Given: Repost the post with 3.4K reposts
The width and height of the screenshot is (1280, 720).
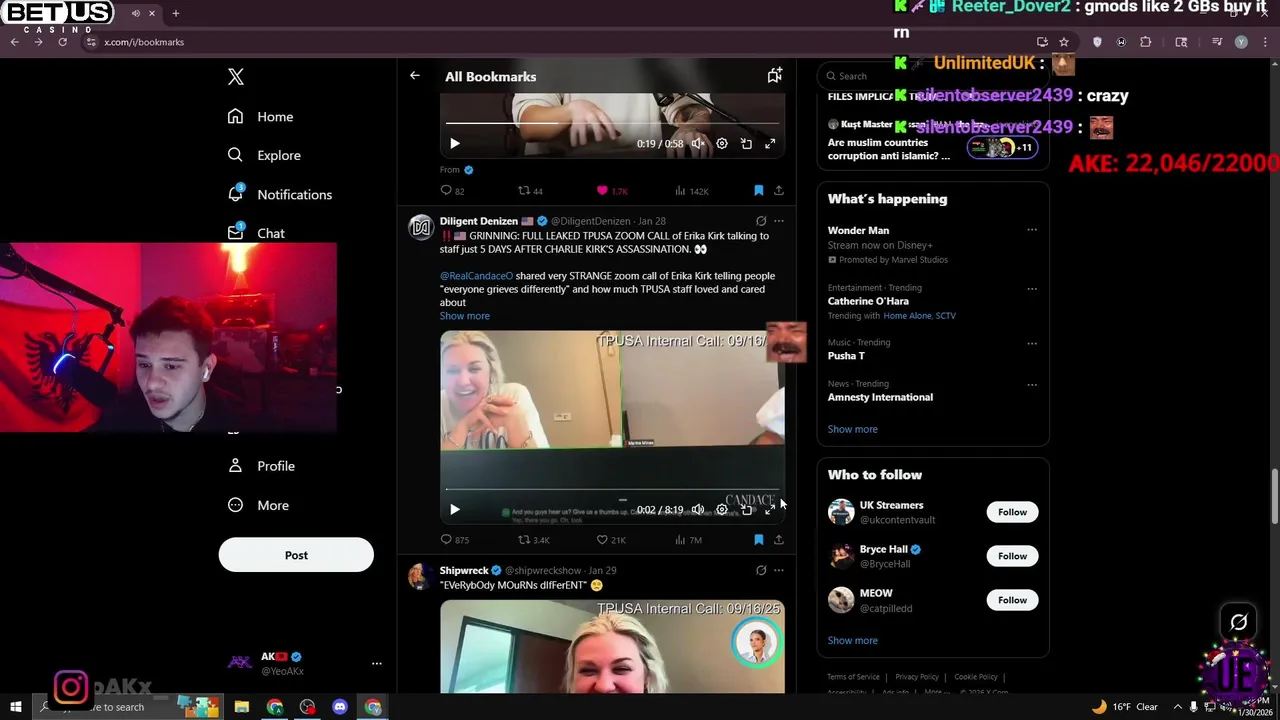Looking at the screenshot, I should 534,540.
